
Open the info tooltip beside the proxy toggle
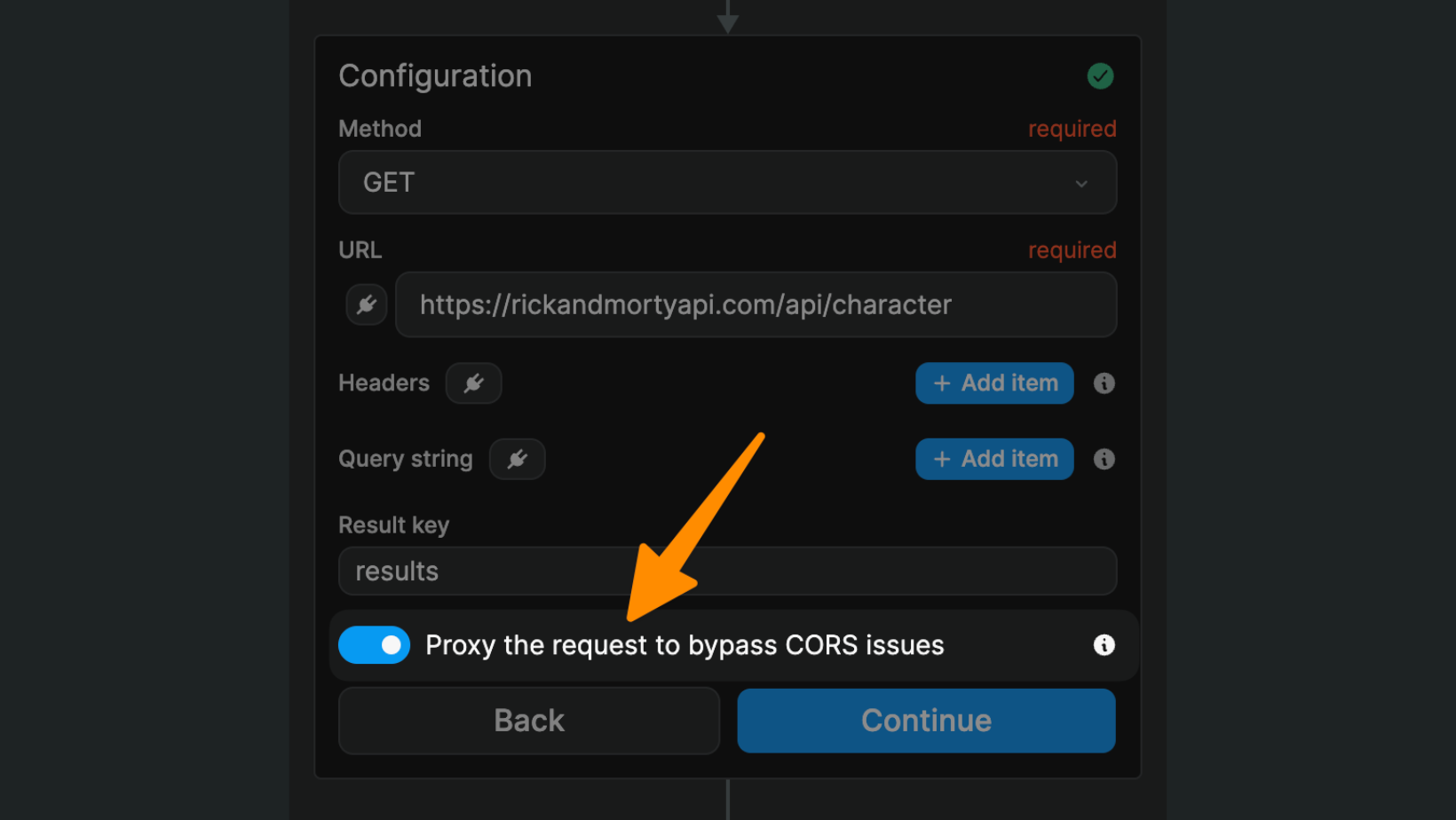coord(1104,645)
